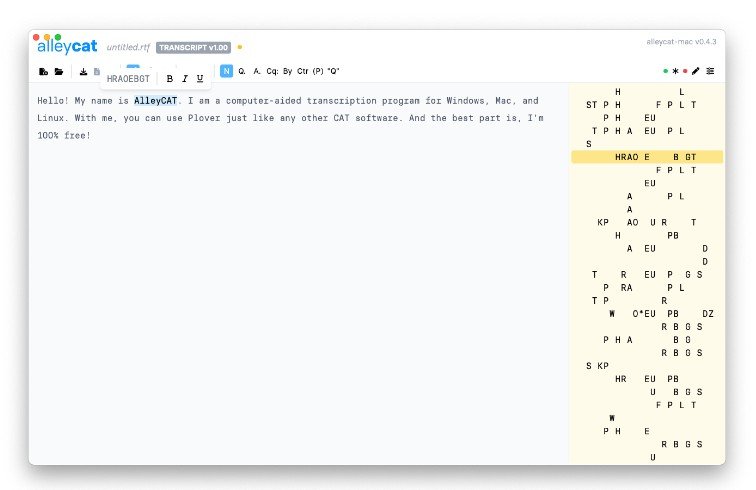Click the H PB stroke row

point(647,235)
